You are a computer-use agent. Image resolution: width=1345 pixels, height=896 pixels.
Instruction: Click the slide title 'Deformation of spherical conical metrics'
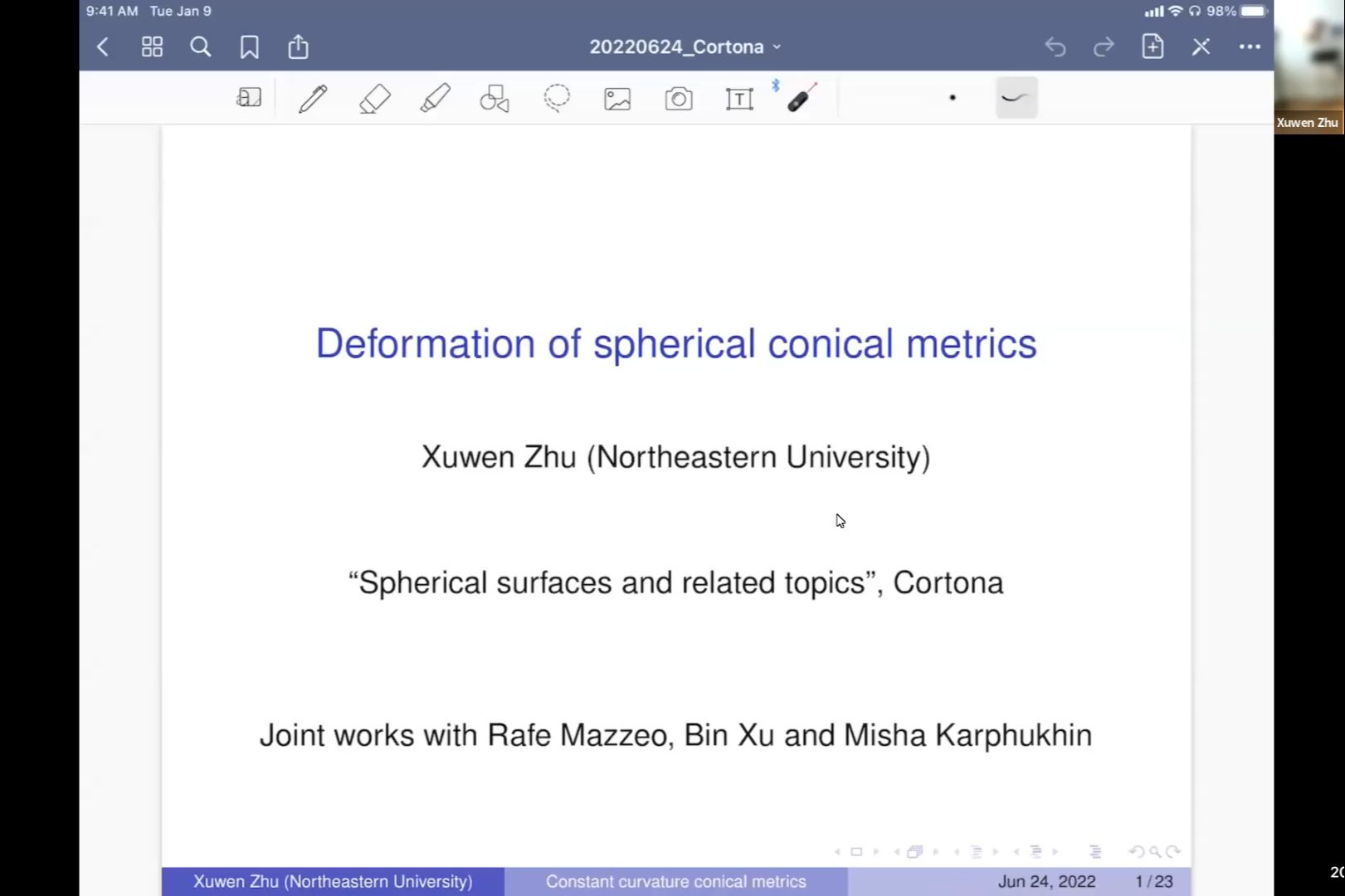click(676, 343)
